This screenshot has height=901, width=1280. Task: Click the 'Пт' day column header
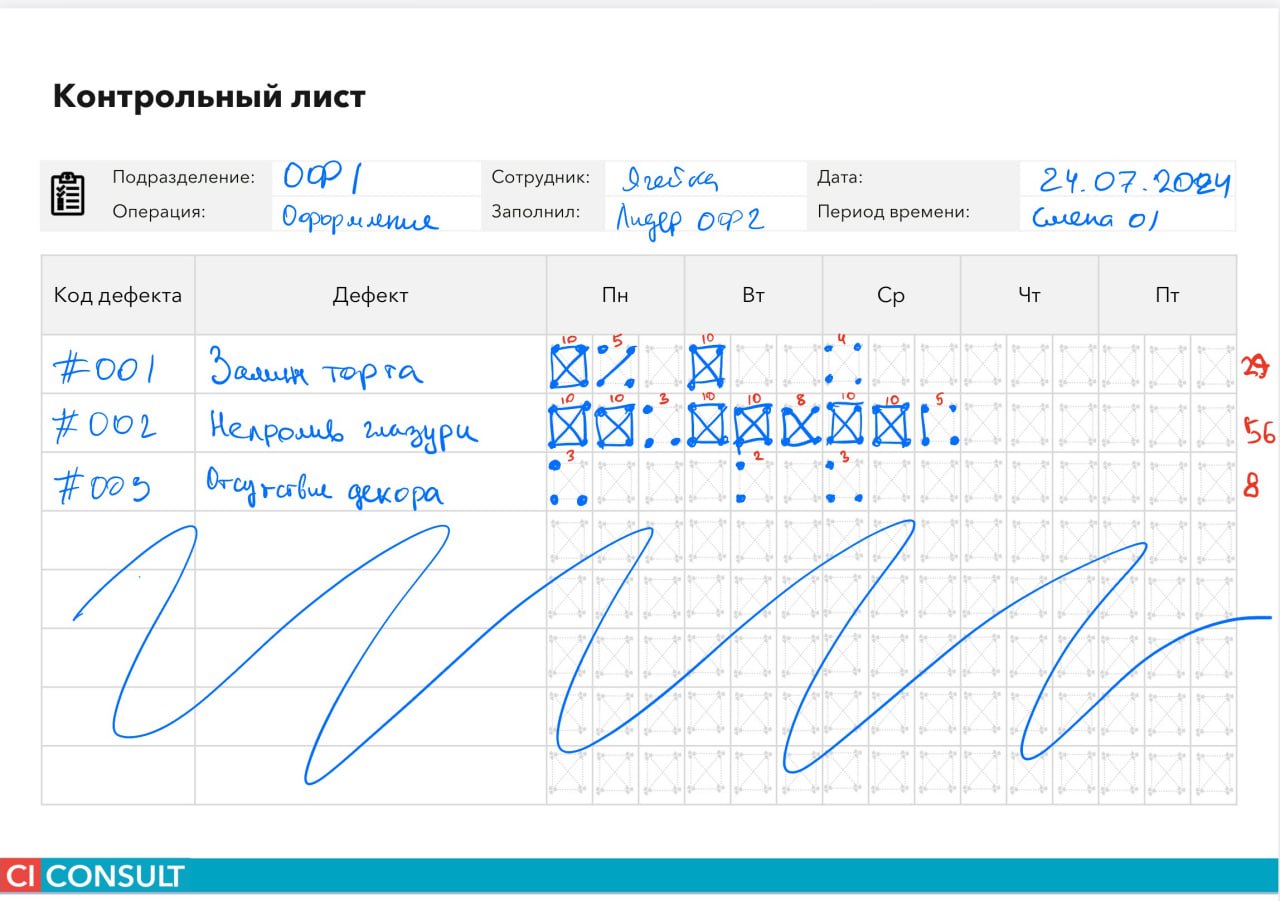tap(1167, 295)
